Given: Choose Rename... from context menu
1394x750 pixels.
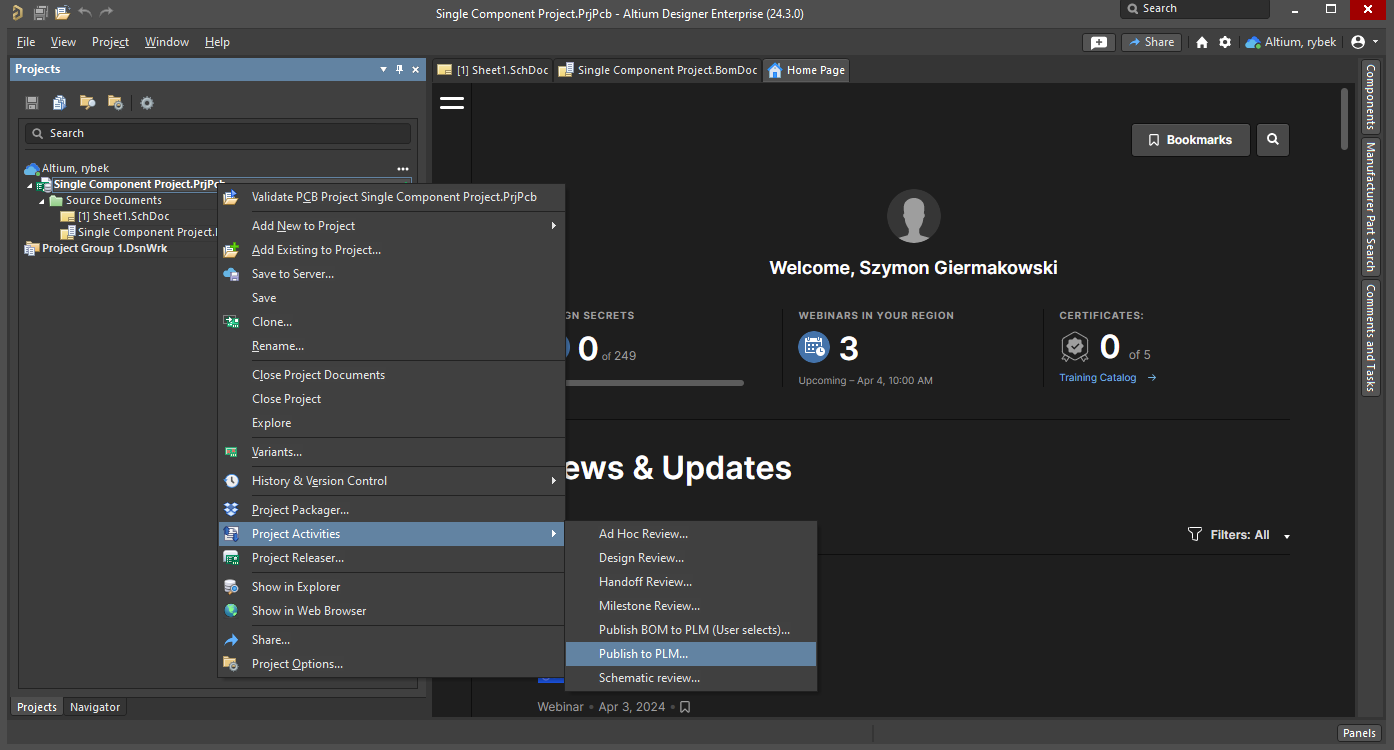Looking at the screenshot, I should pos(392,346).
